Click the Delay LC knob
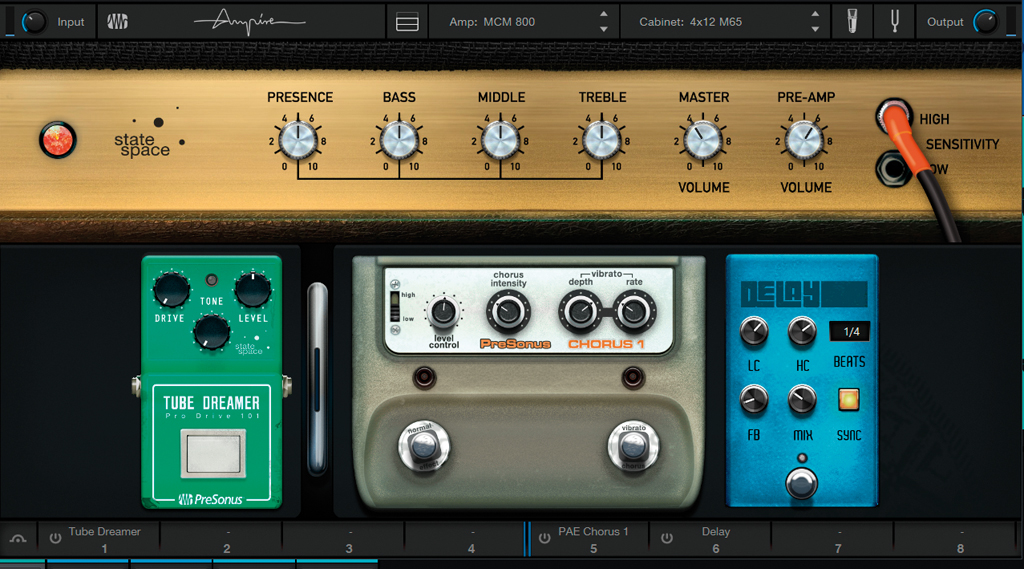Viewport: 1024px width, 569px height. pos(754,332)
